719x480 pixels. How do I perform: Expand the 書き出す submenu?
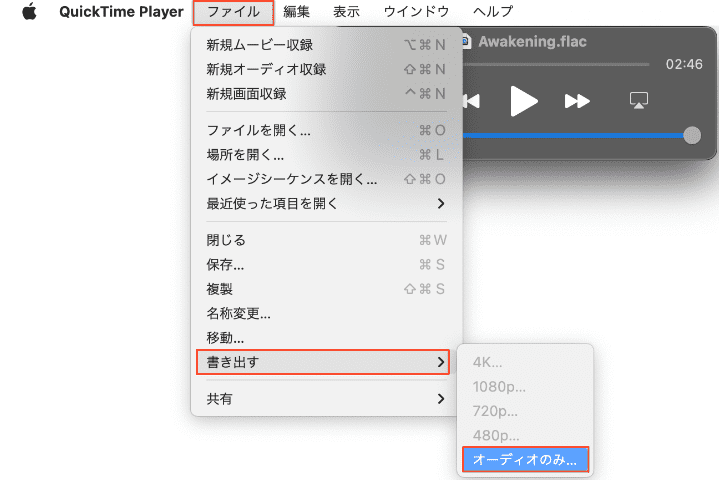pos(323,362)
